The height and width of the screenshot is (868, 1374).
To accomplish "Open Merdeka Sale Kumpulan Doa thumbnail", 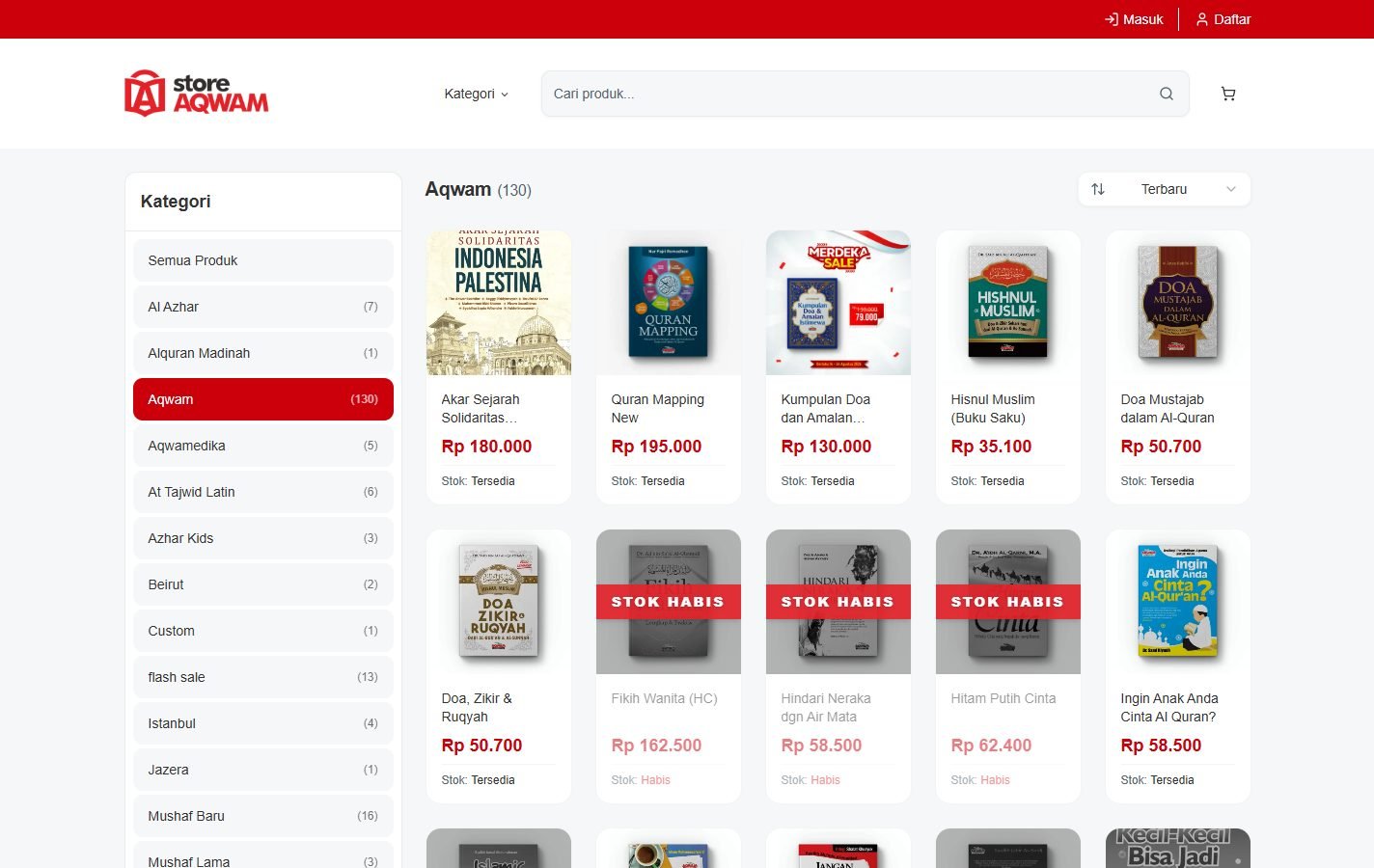I will (838, 303).
